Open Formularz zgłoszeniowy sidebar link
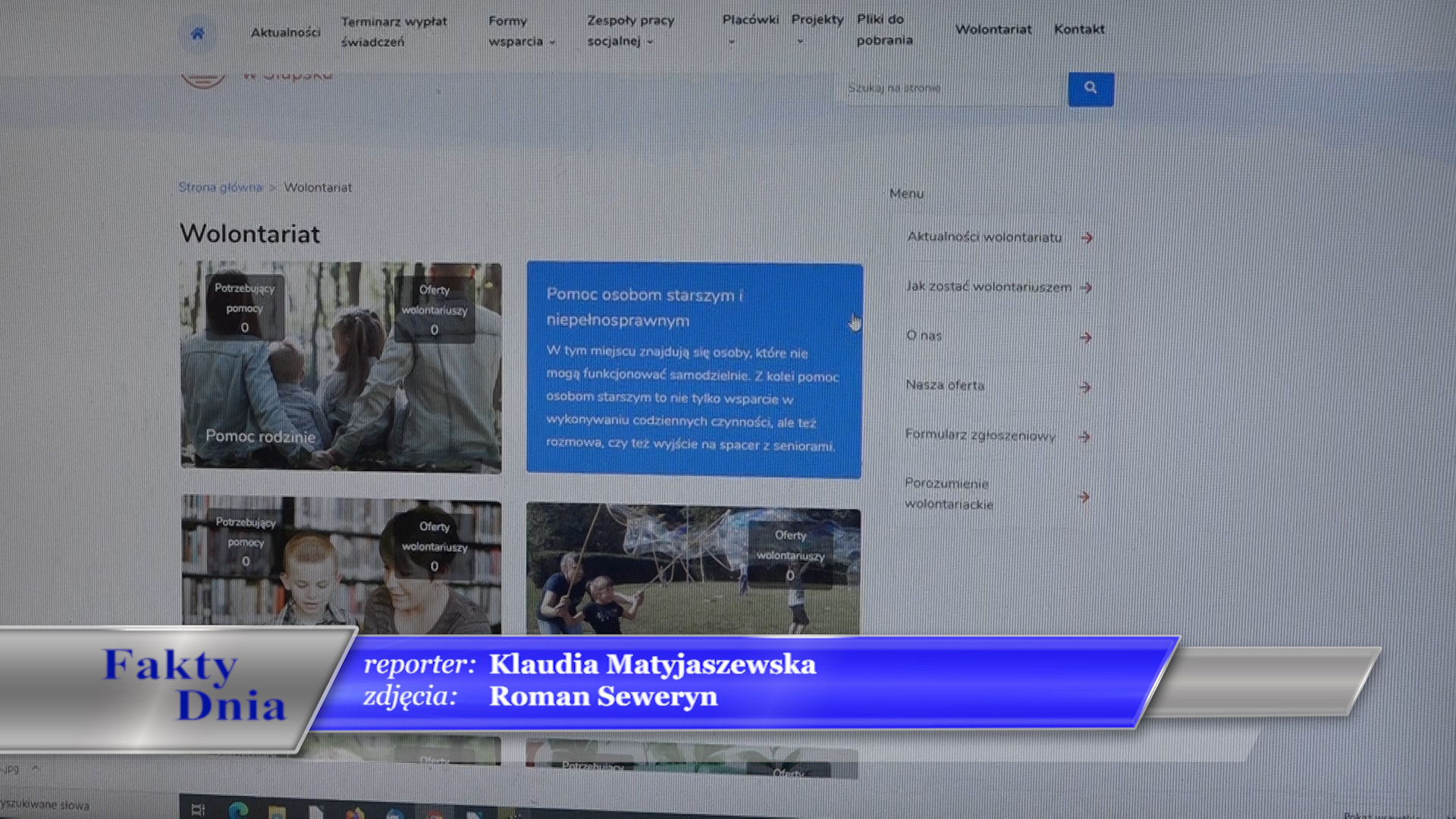 click(980, 435)
